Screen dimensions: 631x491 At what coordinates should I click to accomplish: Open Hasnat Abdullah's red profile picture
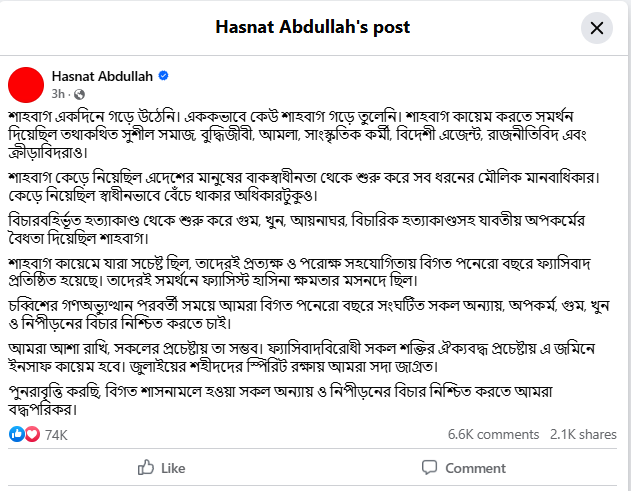tap(26, 85)
